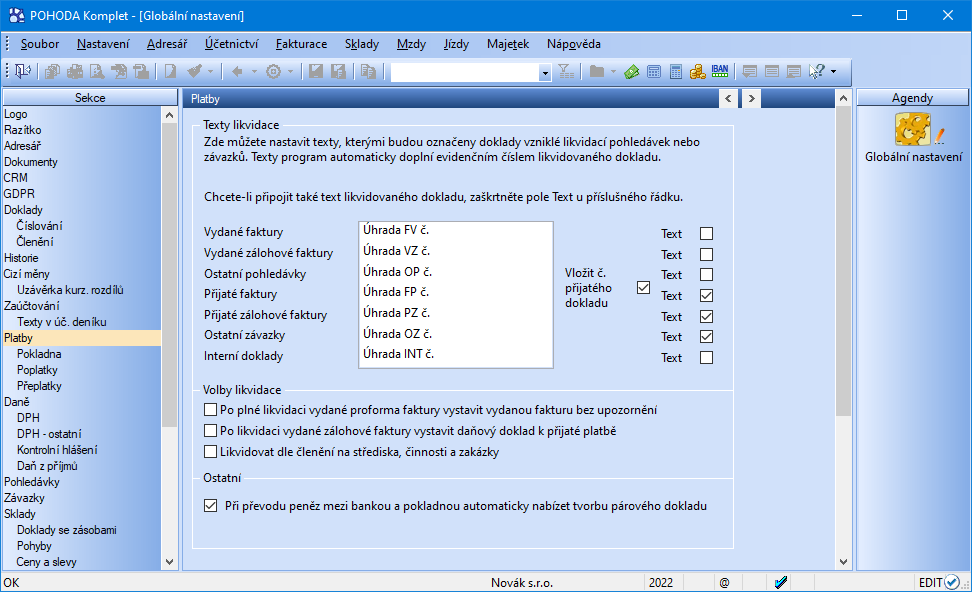This screenshot has height=592, width=972.
Task: Click the grayed printer icon
Action: [75, 72]
